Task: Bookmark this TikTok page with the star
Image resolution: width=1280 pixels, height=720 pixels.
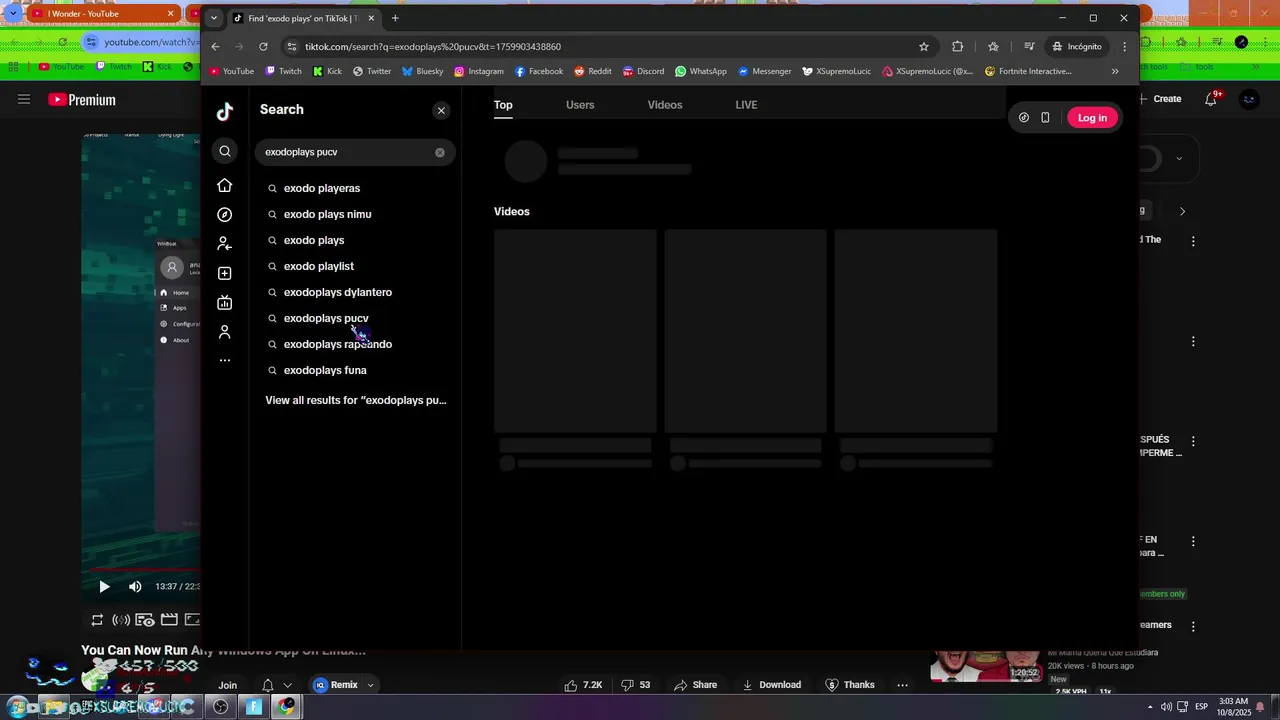Action: [924, 46]
